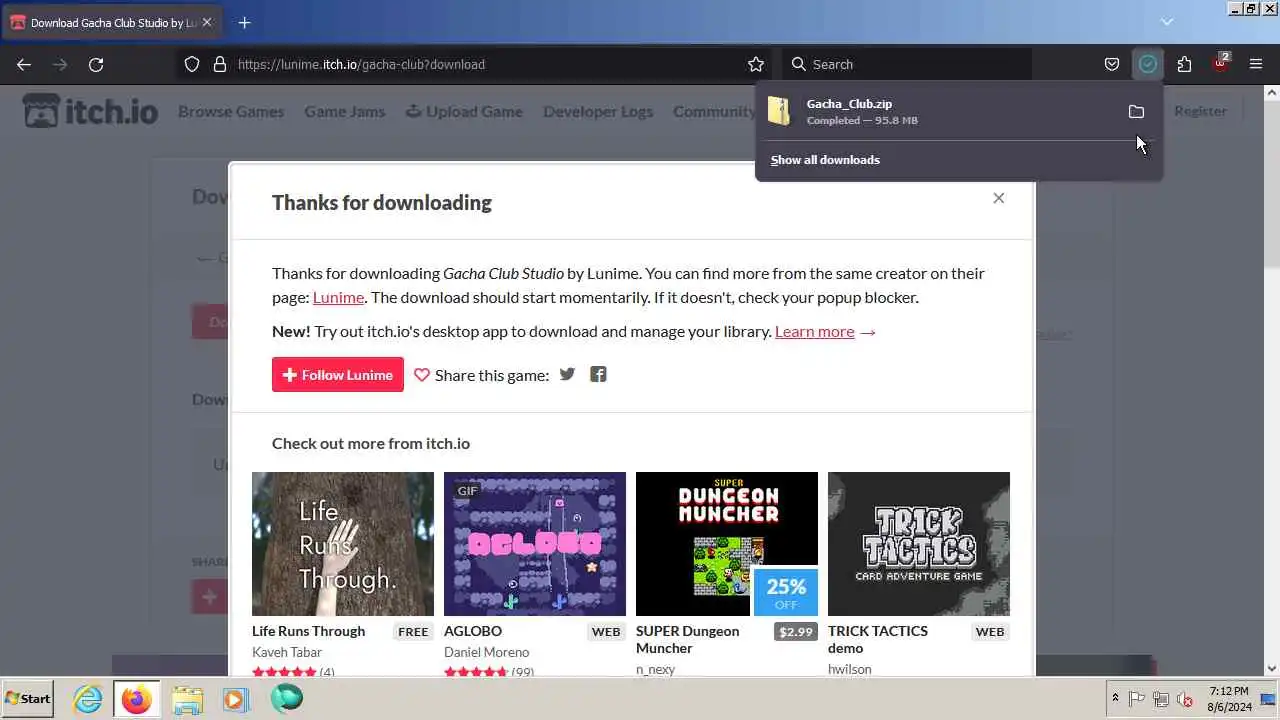Viewport: 1280px width, 720px height.
Task: Go back to the previous page
Action: point(24,64)
